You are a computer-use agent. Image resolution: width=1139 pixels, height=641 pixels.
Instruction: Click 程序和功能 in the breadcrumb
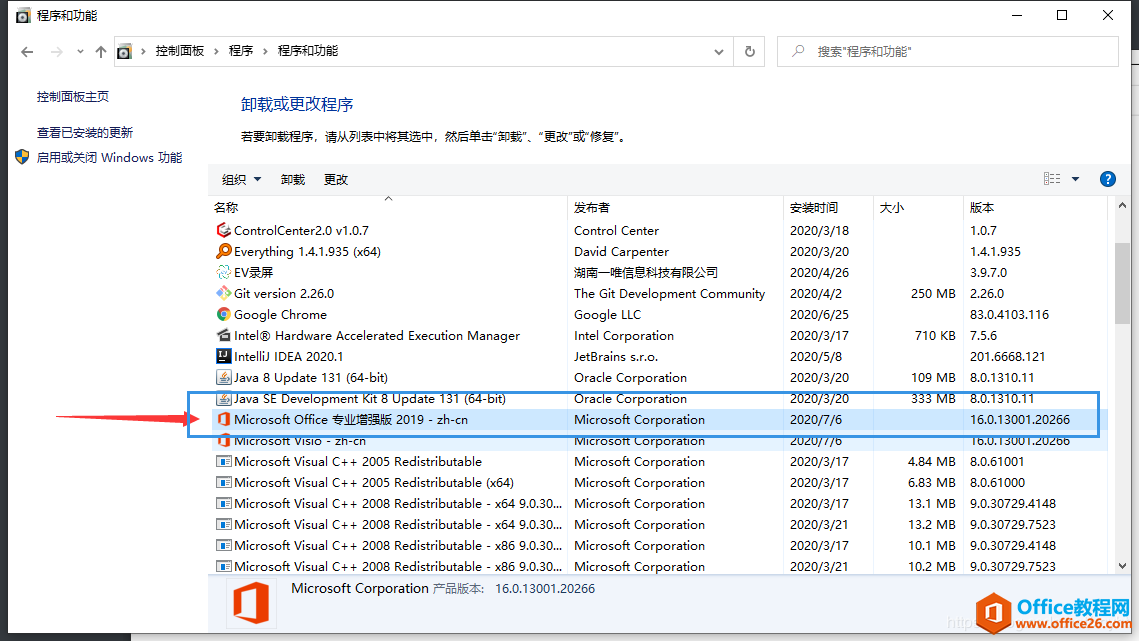[x=308, y=51]
